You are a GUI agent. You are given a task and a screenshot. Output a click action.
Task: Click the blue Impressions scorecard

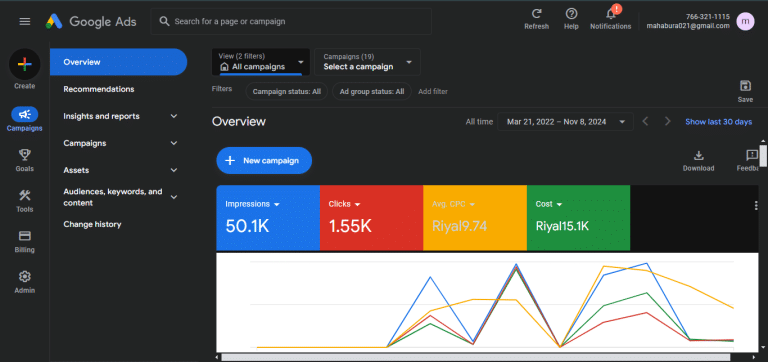point(268,218)
